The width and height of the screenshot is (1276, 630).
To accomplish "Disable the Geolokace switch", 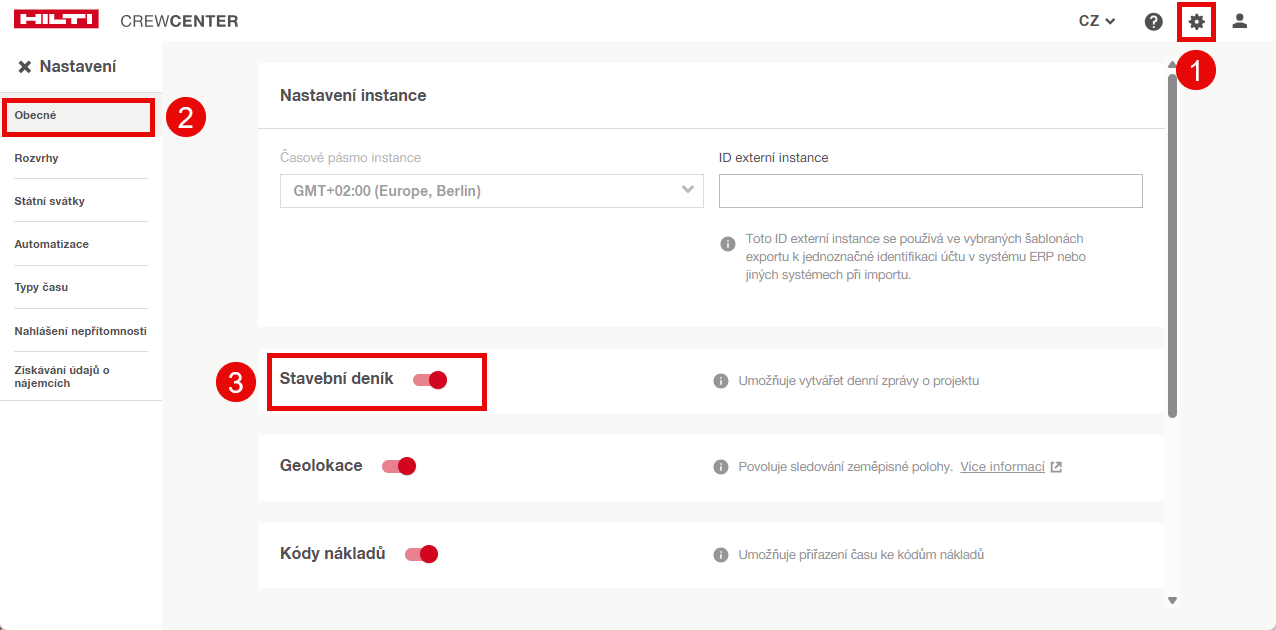I will (x=399, y=466).
